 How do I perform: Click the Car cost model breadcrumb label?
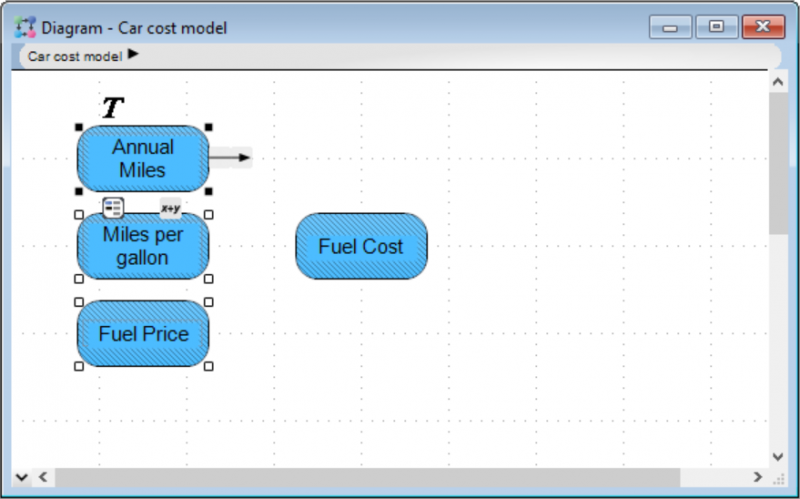[75, 56]
